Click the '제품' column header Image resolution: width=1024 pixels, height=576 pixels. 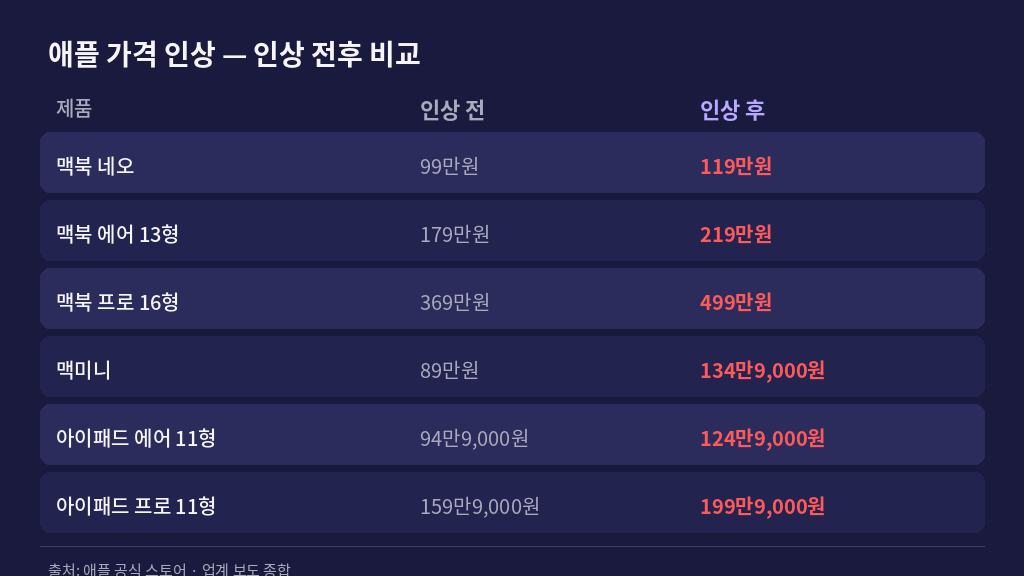coord(74,108)
